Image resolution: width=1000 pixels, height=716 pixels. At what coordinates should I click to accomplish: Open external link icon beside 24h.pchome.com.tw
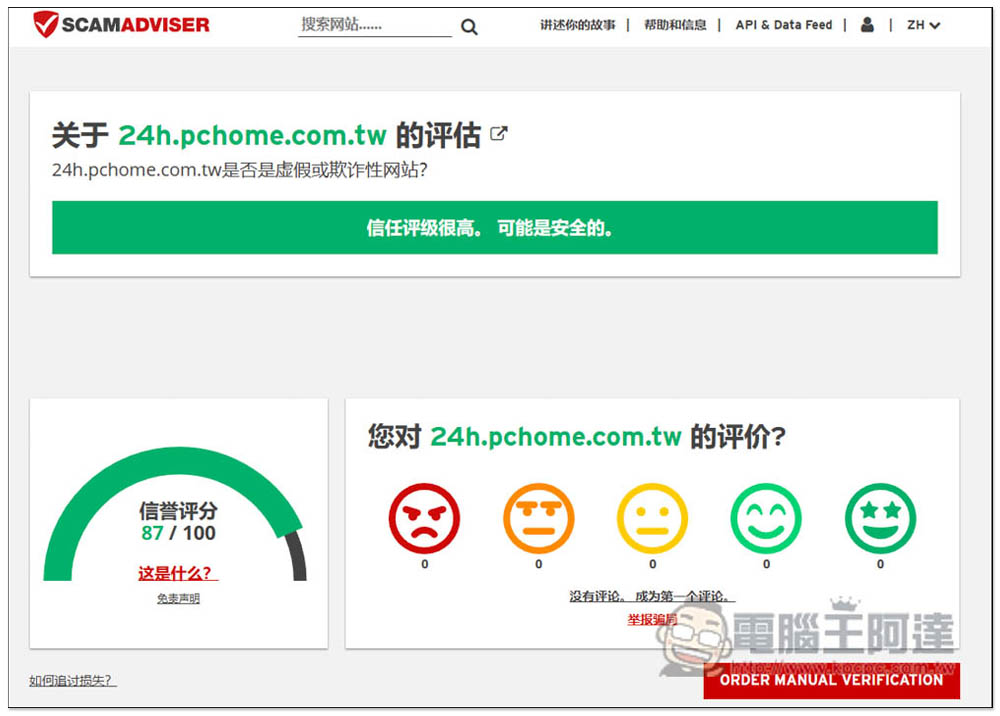tap(499, 134)
